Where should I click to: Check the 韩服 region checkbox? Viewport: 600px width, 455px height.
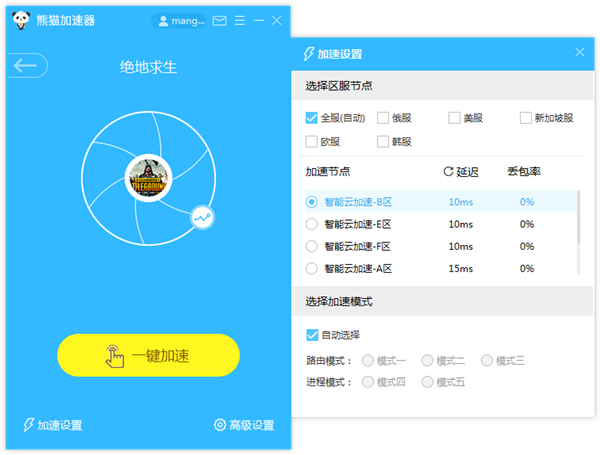point(383,142)
